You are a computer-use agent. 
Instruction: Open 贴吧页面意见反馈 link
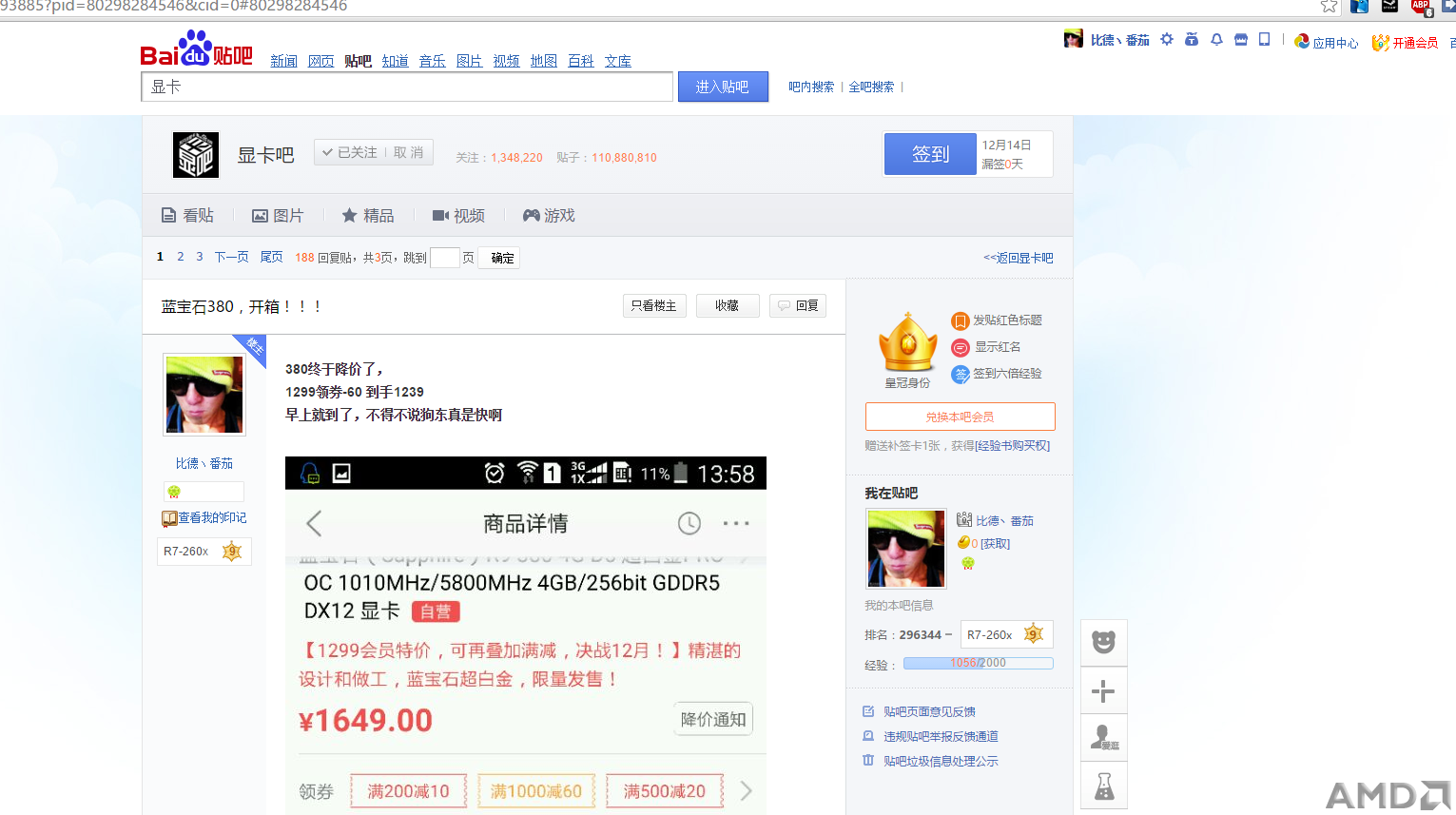(929, 711)
